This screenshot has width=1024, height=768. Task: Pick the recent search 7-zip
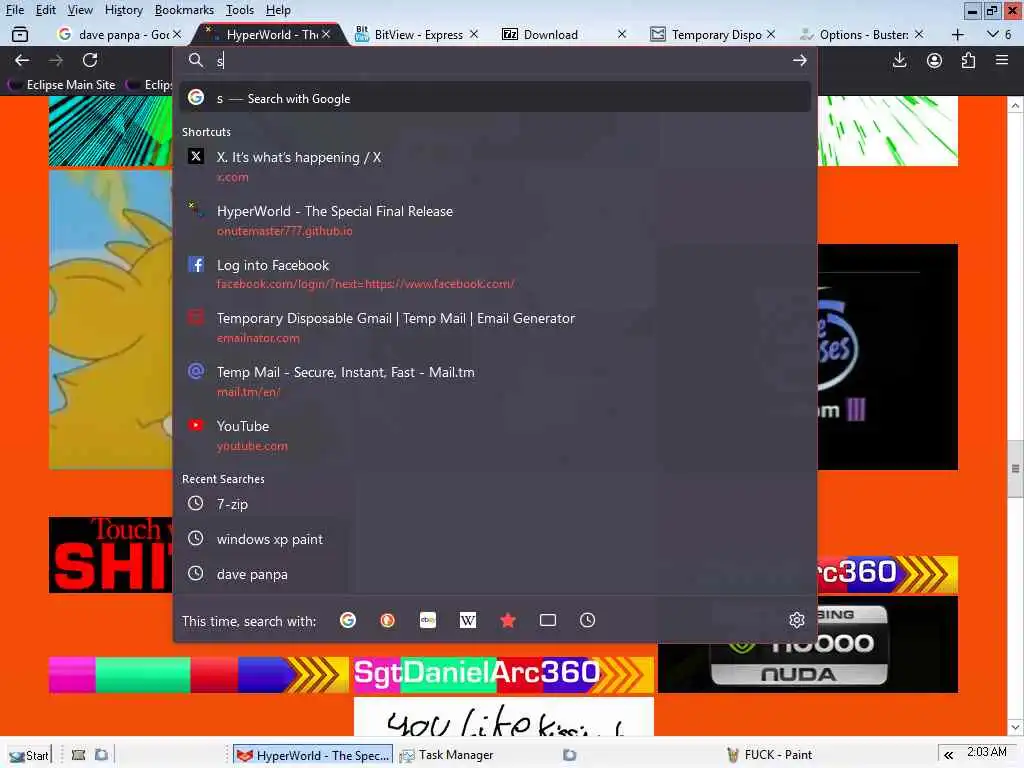point(495,504)
